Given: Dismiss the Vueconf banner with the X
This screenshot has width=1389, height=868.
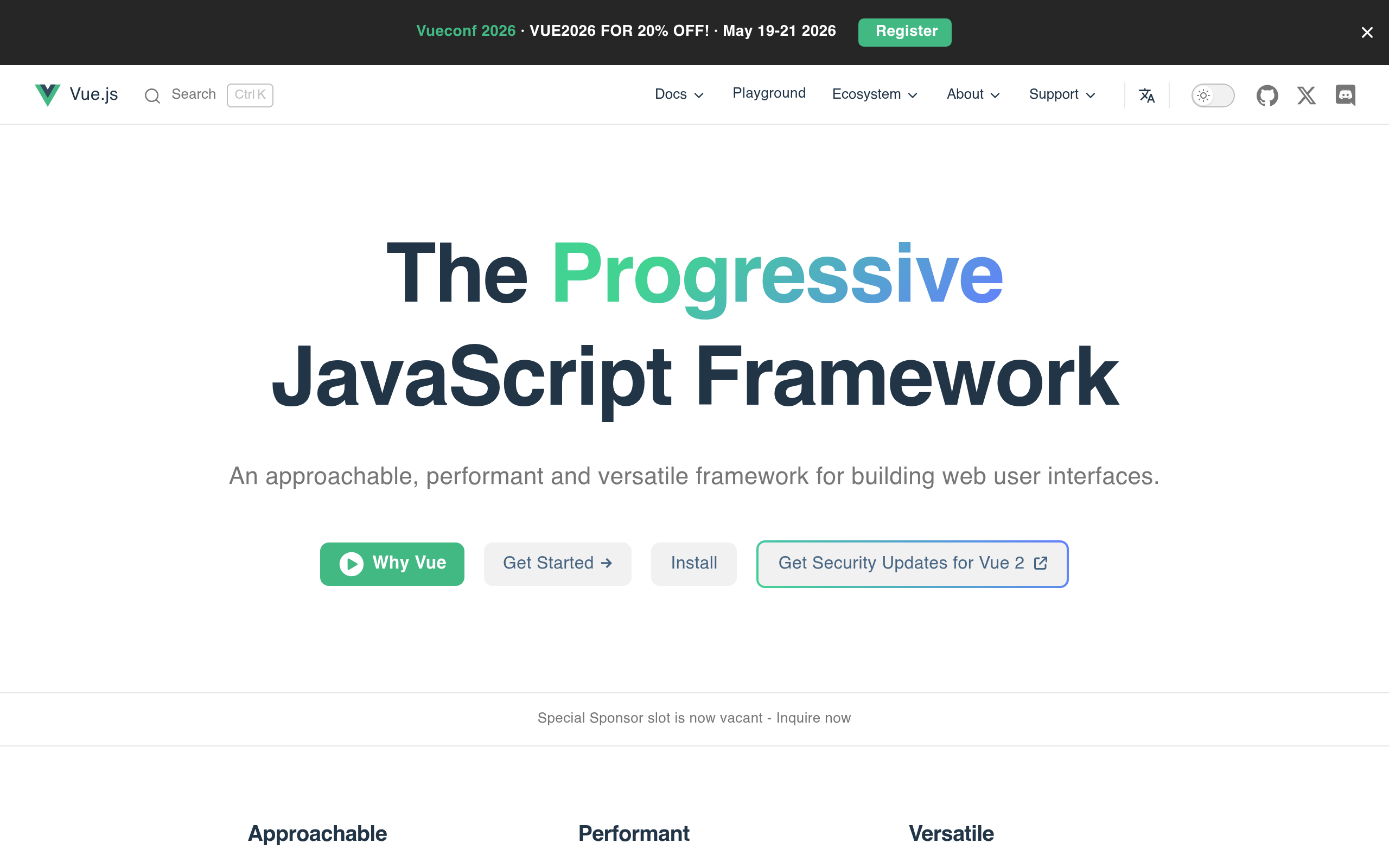Looking at the screenshot, I should 1367,33.
